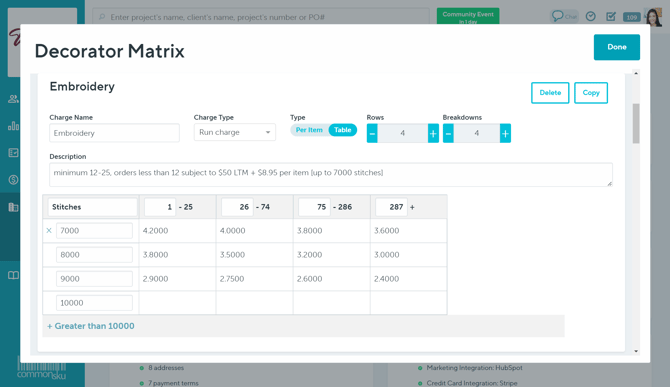The width and height of the screenshot is (670, 387).
Task: Select the 2.9000 price cell
Action: [x=177, y=279]
